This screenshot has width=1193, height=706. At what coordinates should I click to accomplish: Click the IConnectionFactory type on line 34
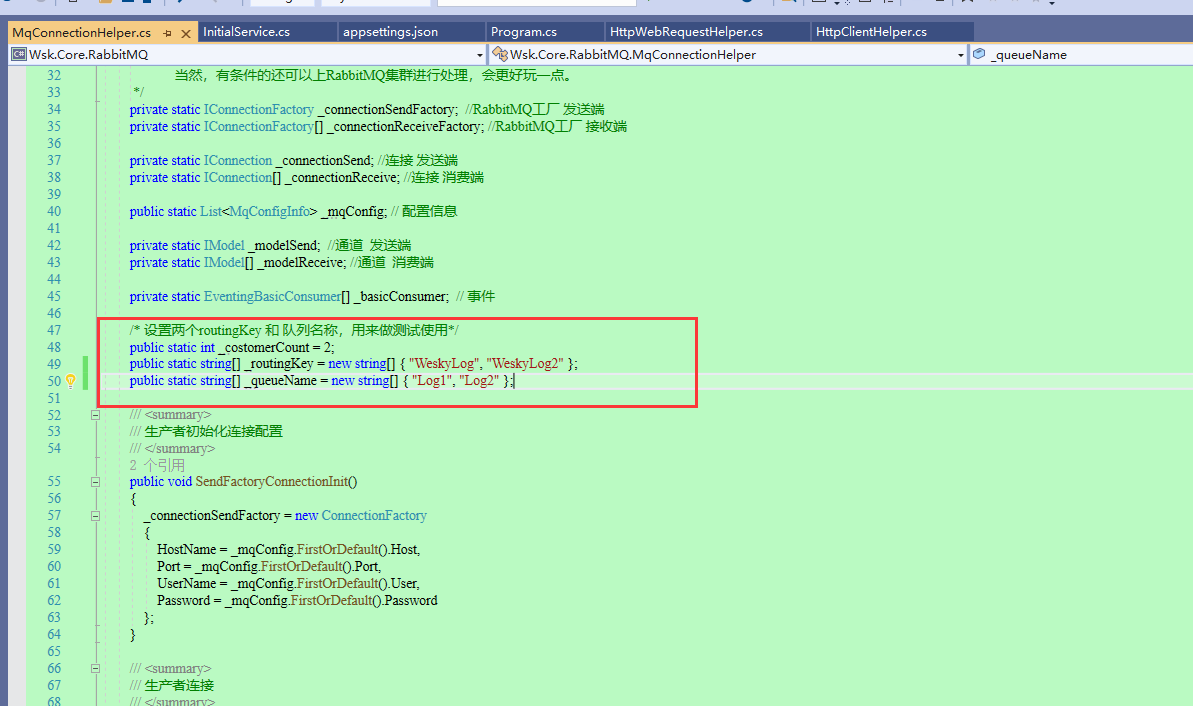point(259,110)
